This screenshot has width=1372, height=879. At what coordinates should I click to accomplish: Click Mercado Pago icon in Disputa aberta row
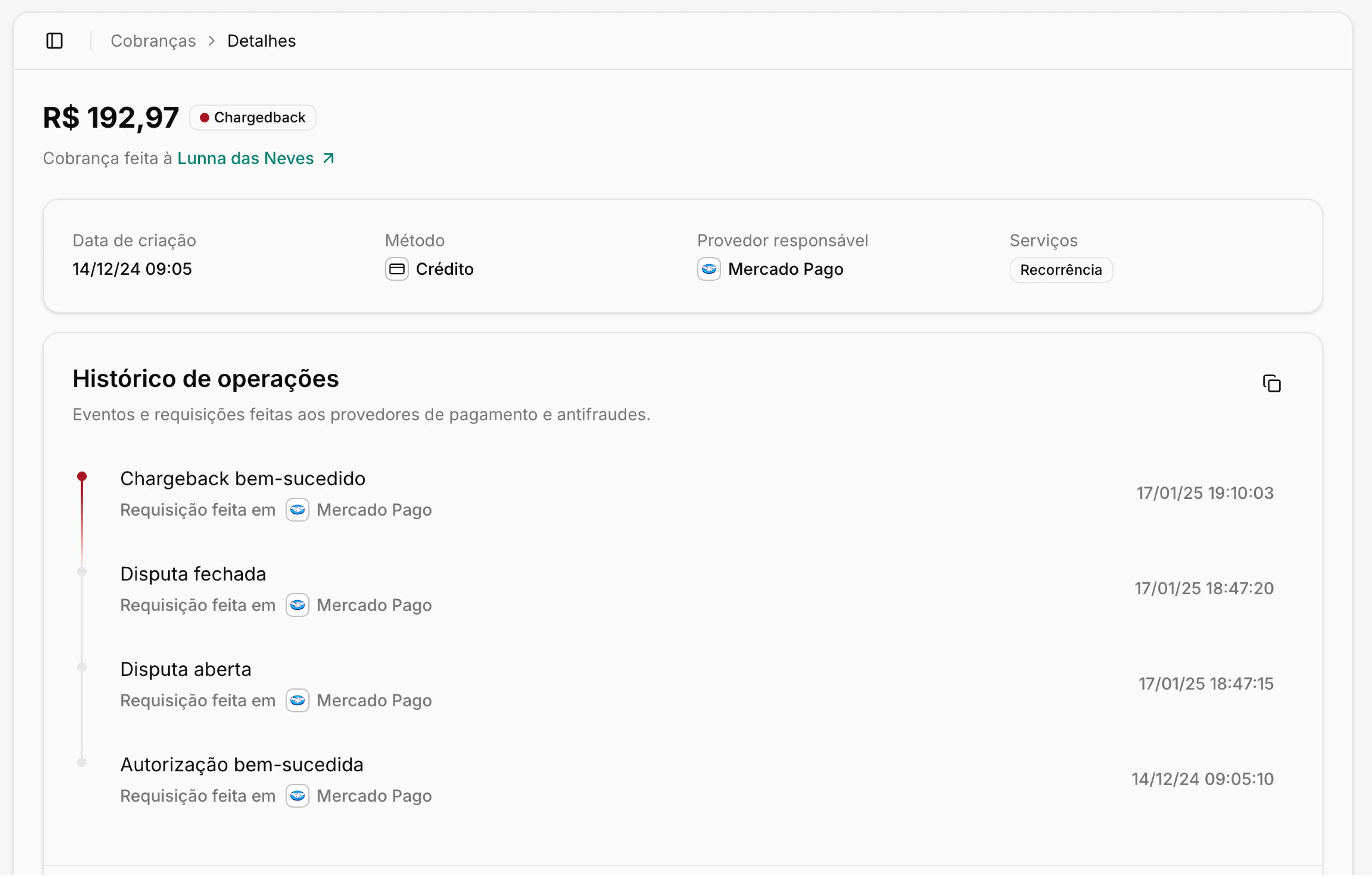[x=297, y=701]
